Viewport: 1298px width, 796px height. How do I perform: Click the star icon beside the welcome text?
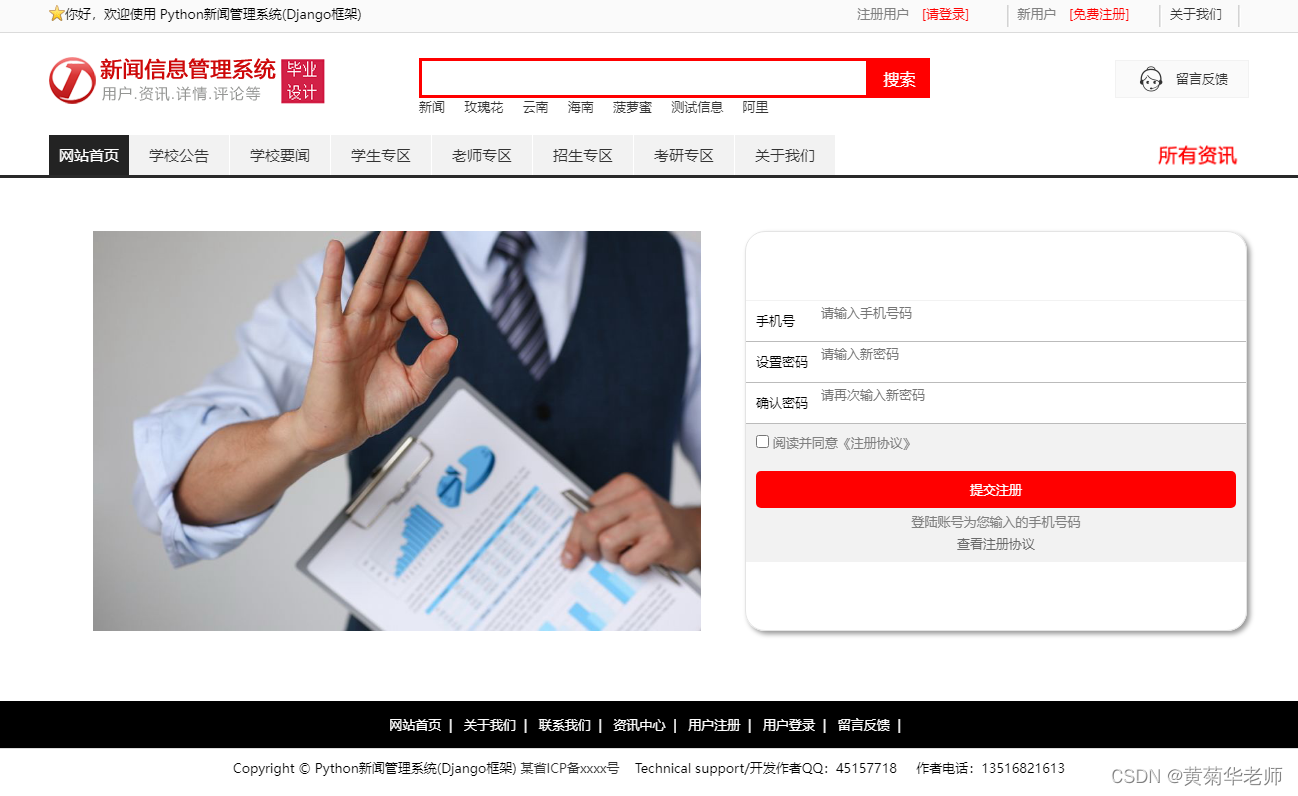(x=56, y=14)
